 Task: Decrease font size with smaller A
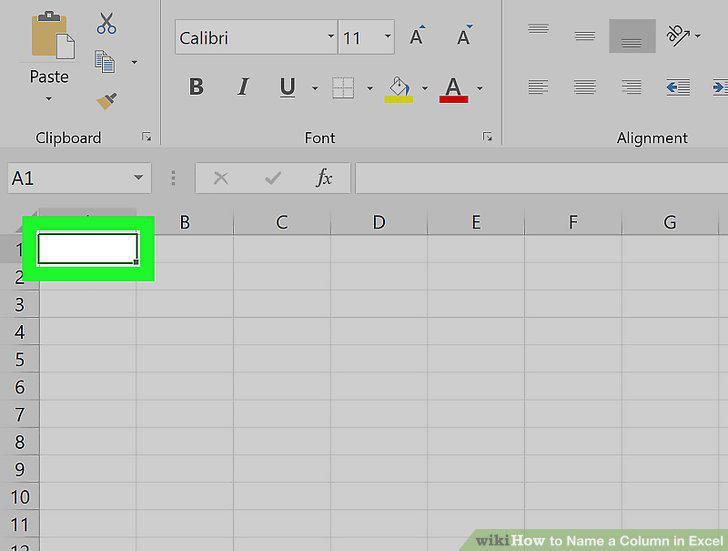tap(464, 36)
